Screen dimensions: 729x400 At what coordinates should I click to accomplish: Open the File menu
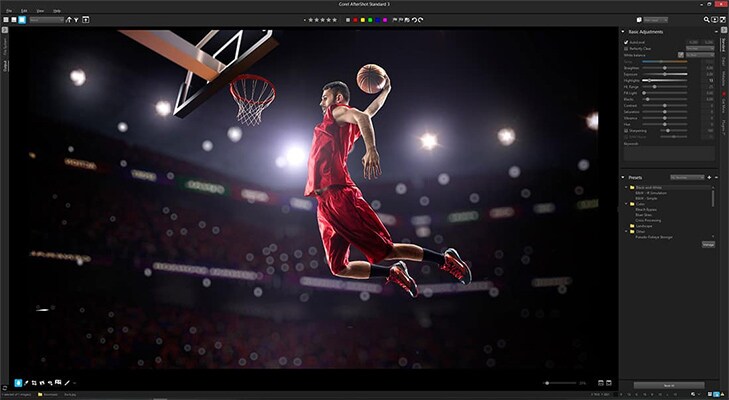(x=9, y=11)
